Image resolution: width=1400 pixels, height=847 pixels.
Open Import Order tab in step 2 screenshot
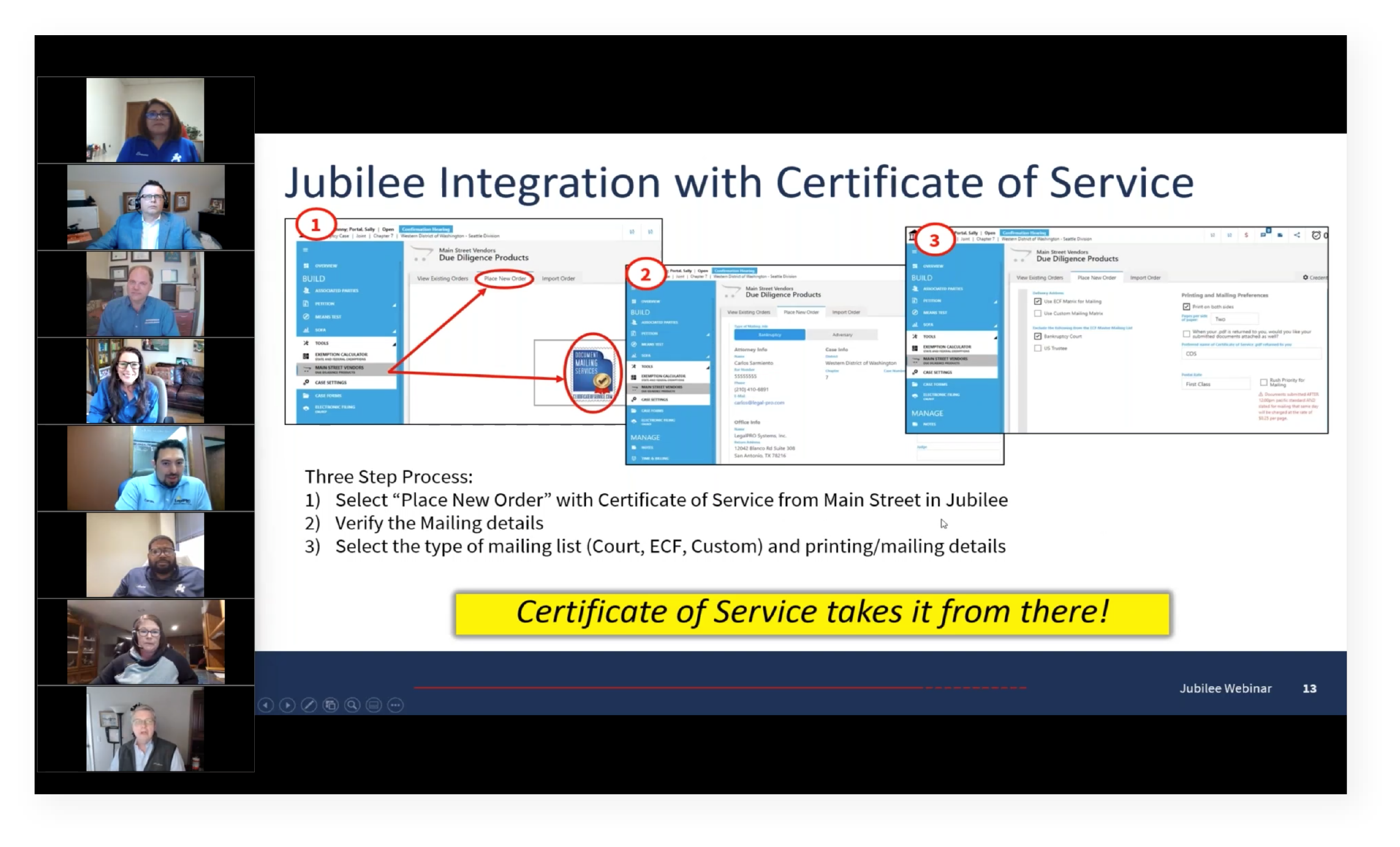click(846, 312)
